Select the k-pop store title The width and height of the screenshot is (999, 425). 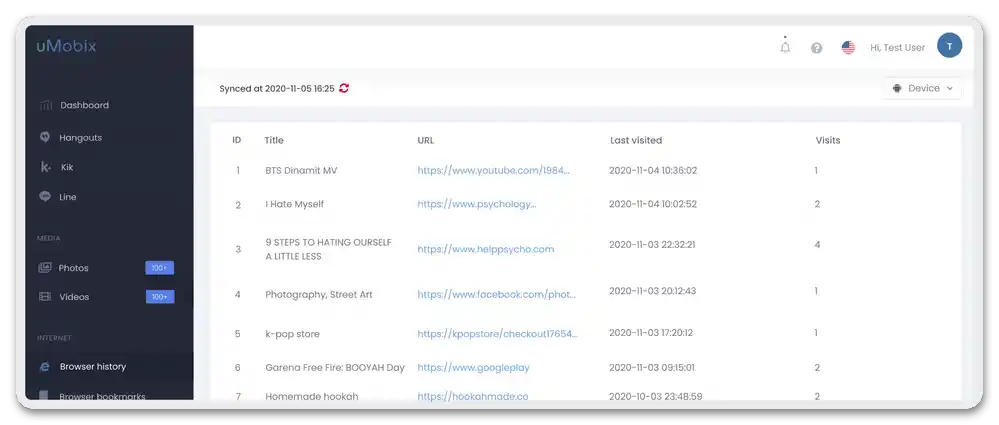[x=292, y=334]
